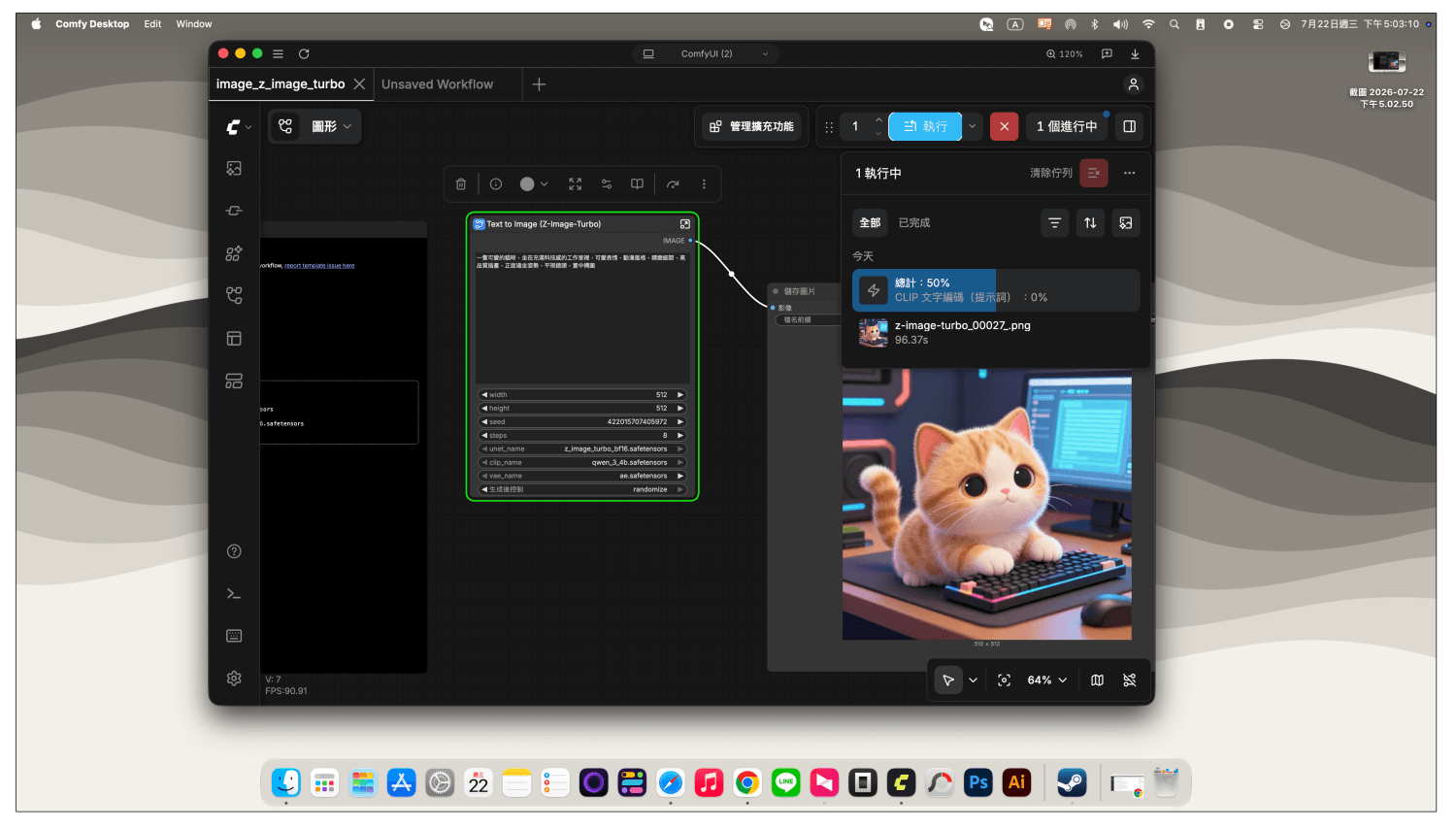Image resolution: width=1456 pixels, height=829 pixels.
Task: Click the seed value field
Action: (582, 422)
